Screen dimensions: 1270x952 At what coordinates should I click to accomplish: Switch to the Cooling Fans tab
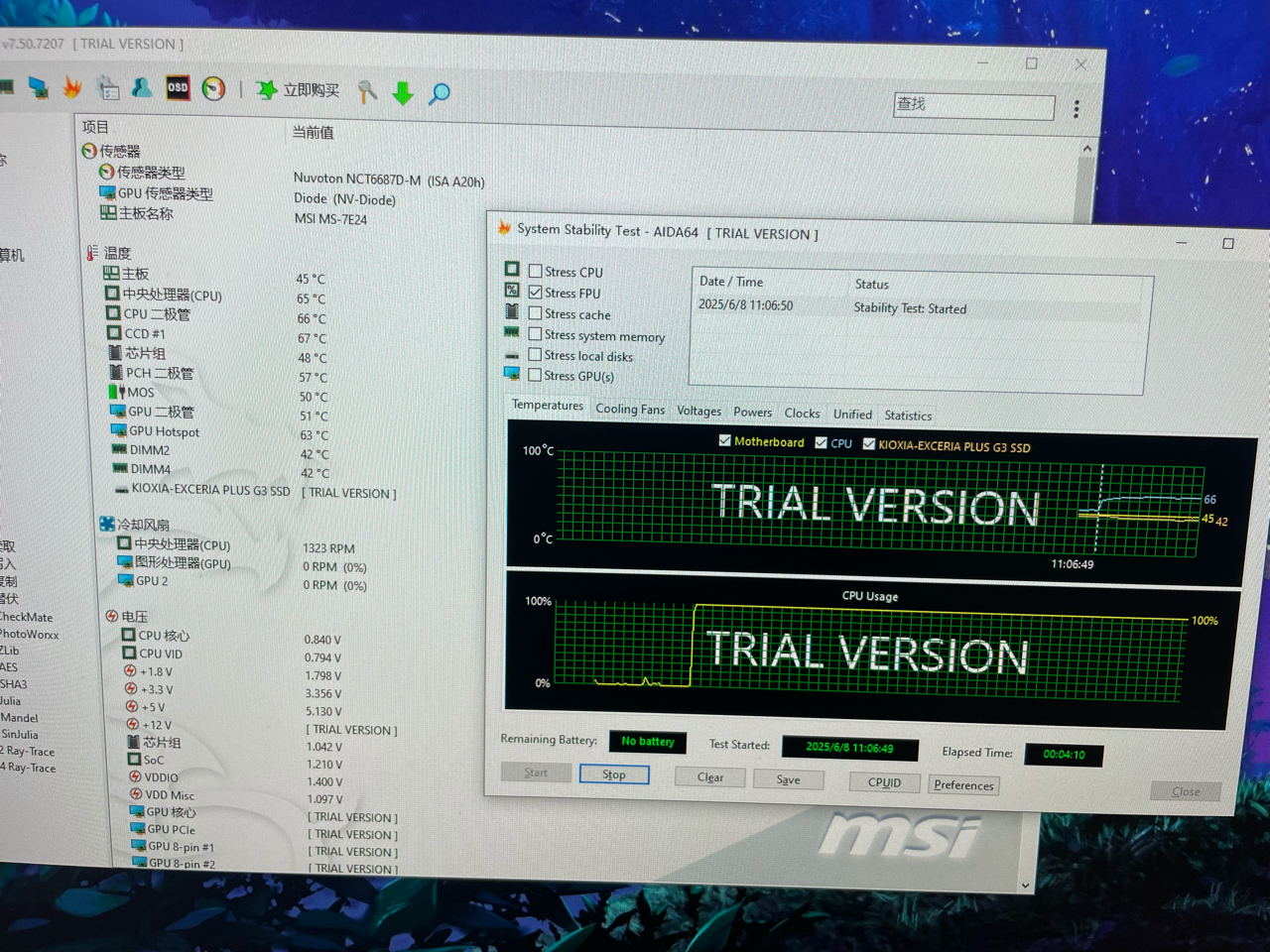click(630, 409)
